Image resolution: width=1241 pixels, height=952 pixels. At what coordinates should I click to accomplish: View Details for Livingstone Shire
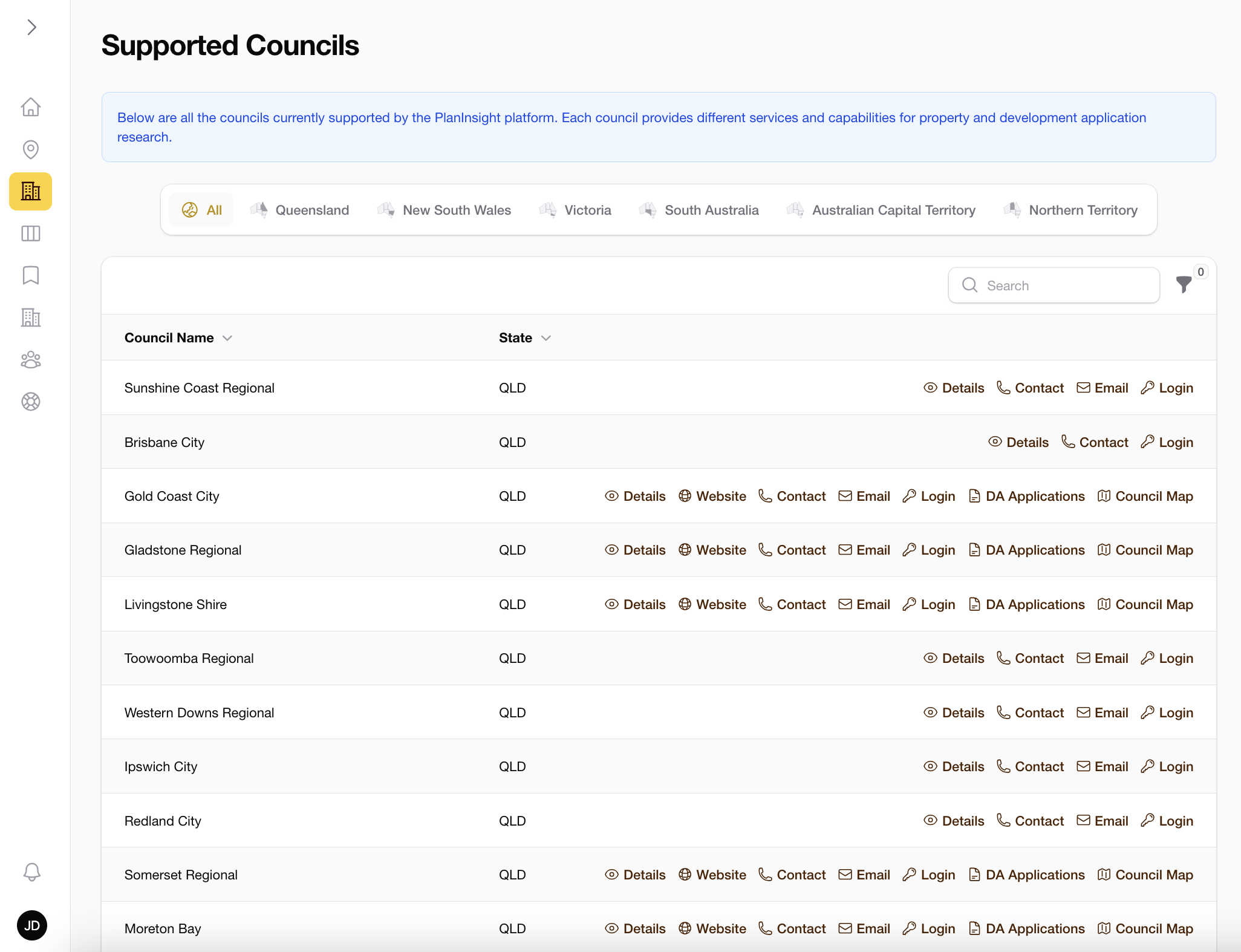click(x=635, y=604)
